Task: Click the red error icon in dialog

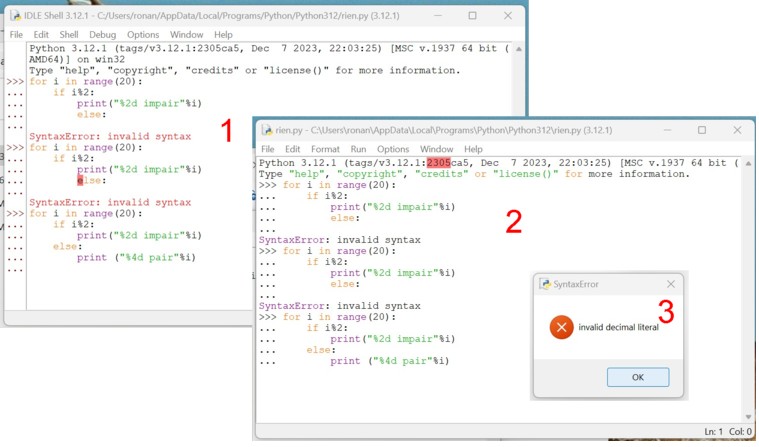Action: pyautogui.click(x=562, y=327)
